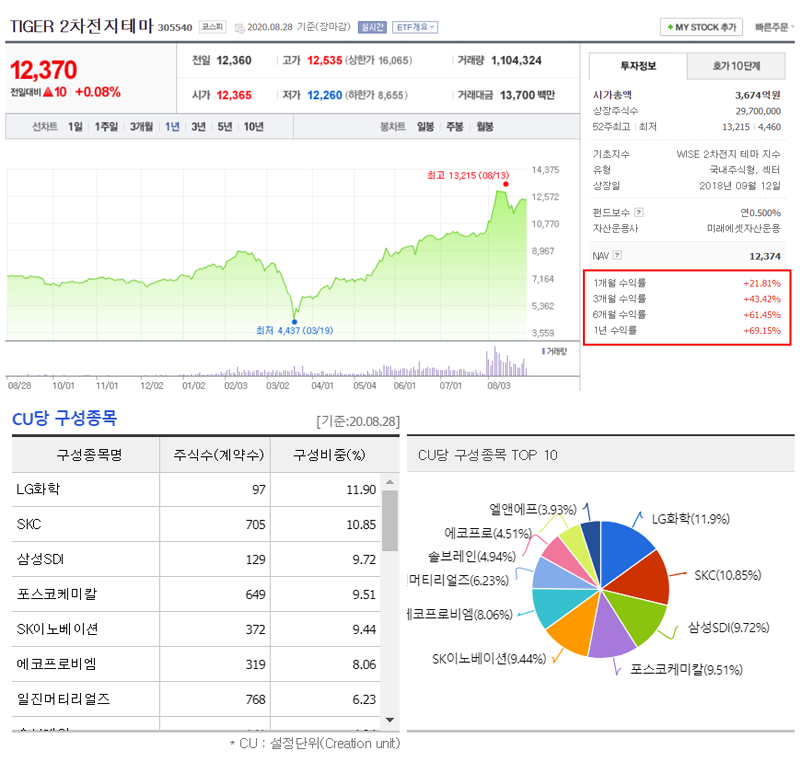Viewport: 800px width, 762px height.
Task: Add to MY STOCK 추가
Action: tap(701, 27)
